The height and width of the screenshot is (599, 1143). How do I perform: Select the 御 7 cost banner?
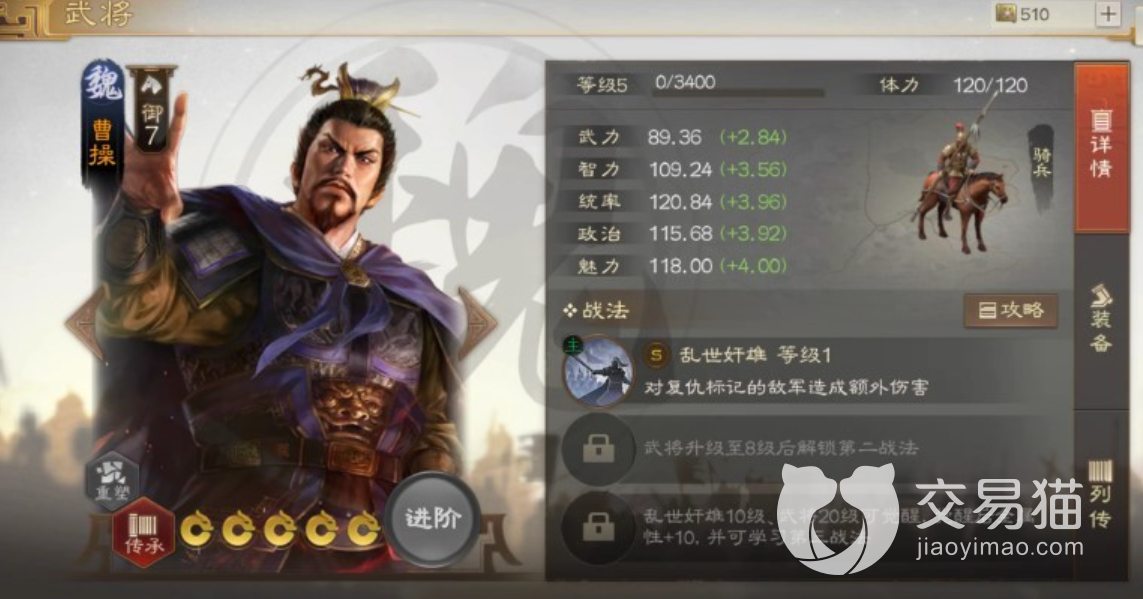[151, 111]
